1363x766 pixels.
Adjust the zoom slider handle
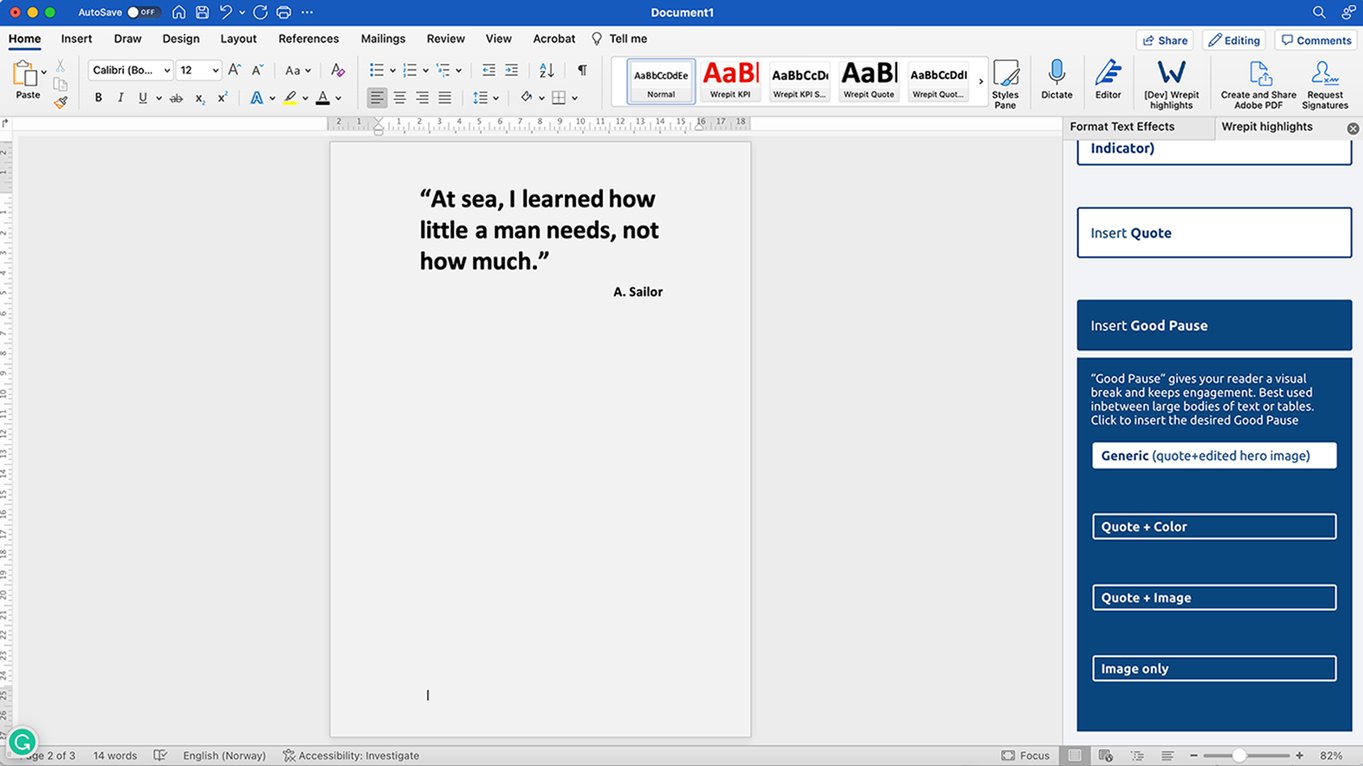[1239, 756]
